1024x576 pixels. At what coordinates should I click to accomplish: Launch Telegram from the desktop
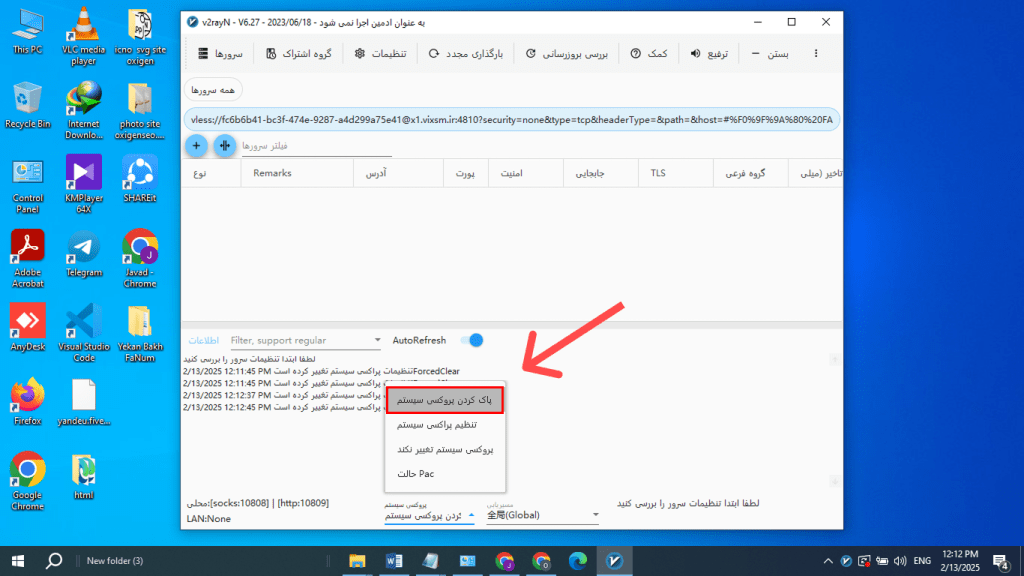(x=84, y=248)
